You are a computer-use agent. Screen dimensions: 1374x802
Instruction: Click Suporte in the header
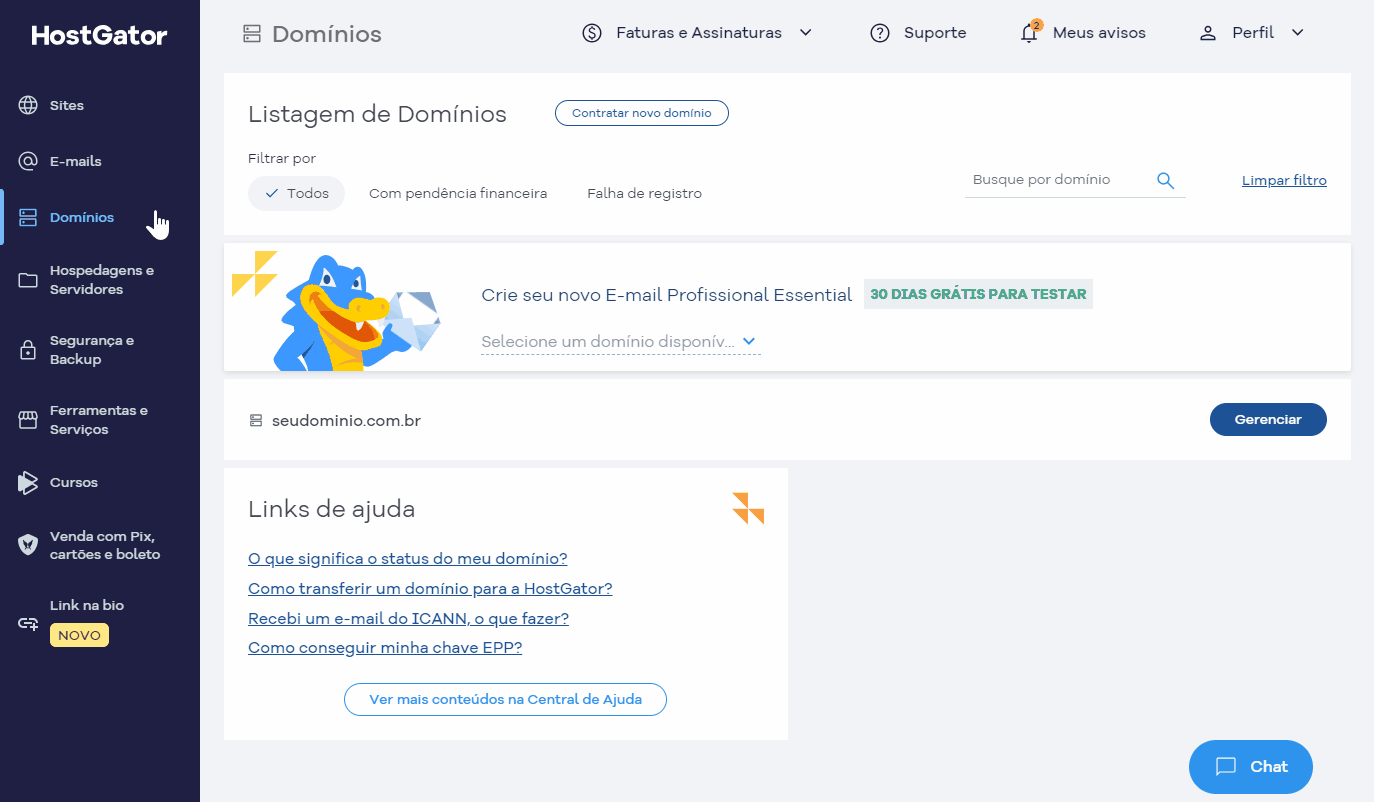tap(935, 33)
